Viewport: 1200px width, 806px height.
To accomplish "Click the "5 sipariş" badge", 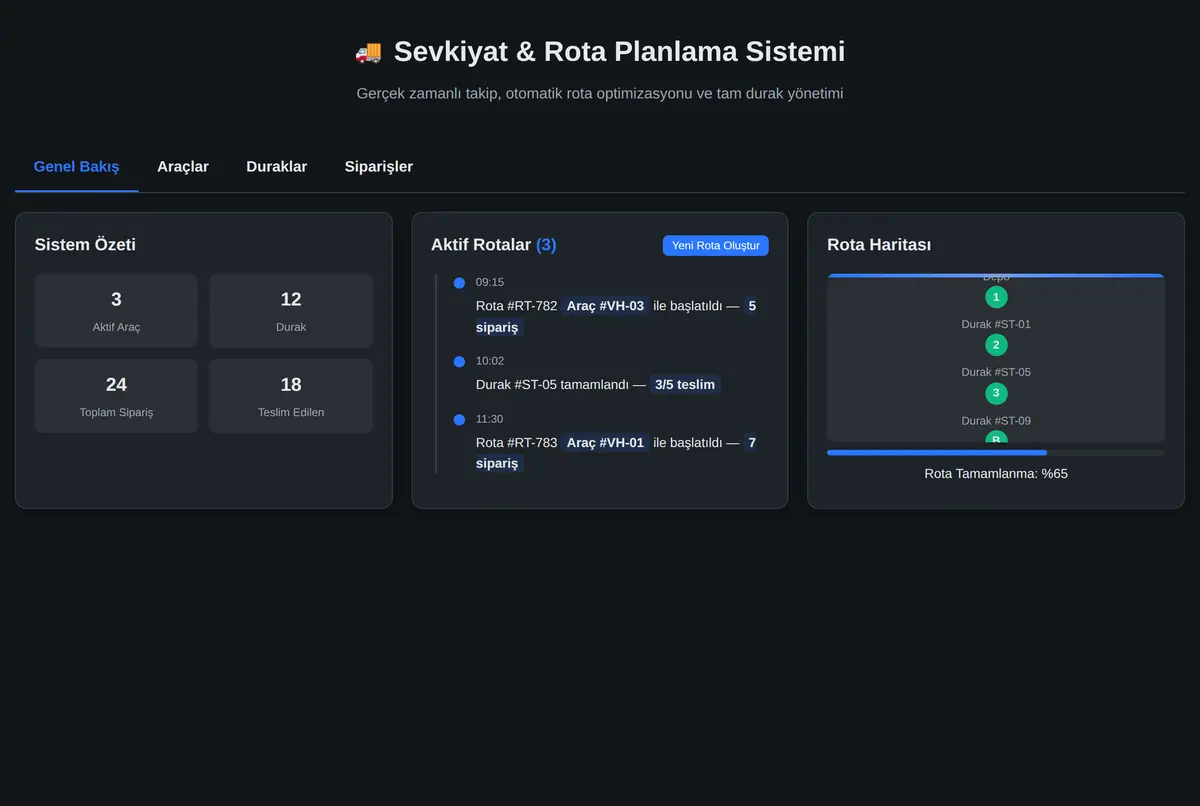I will click(616, 317).
